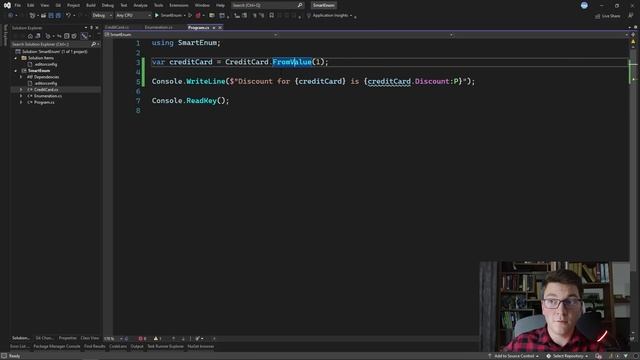Open the Debug menu
The height and width of the screenshot is (360, 640).
108,5
